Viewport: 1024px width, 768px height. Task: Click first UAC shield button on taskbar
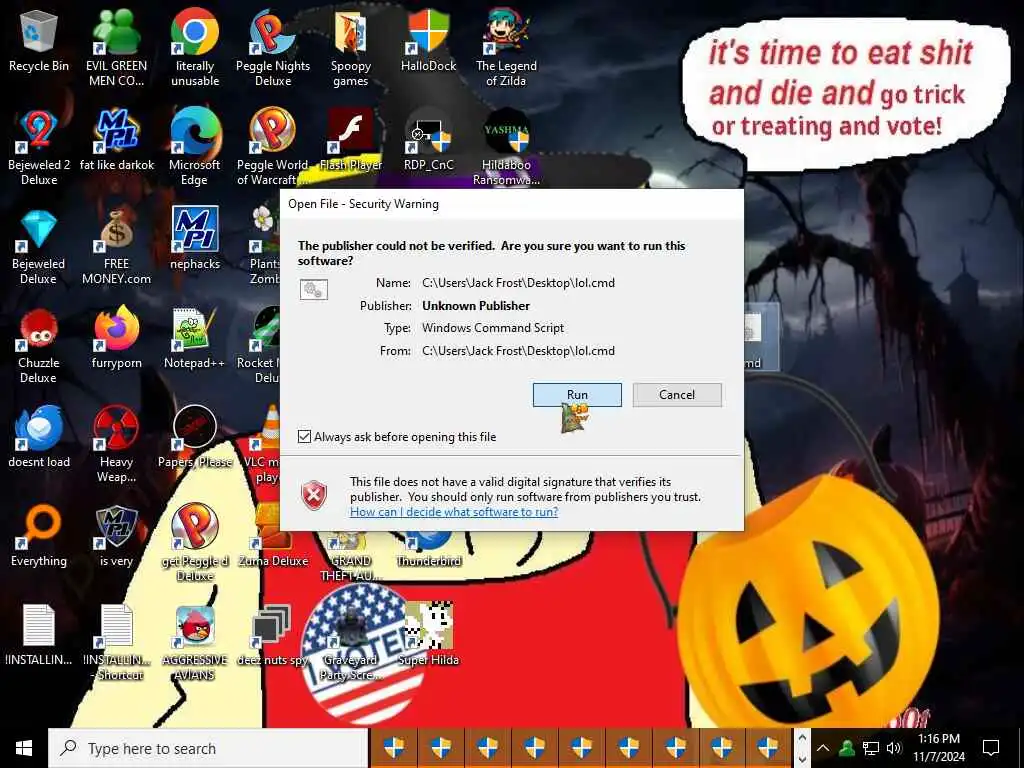[x=394, y=746]
